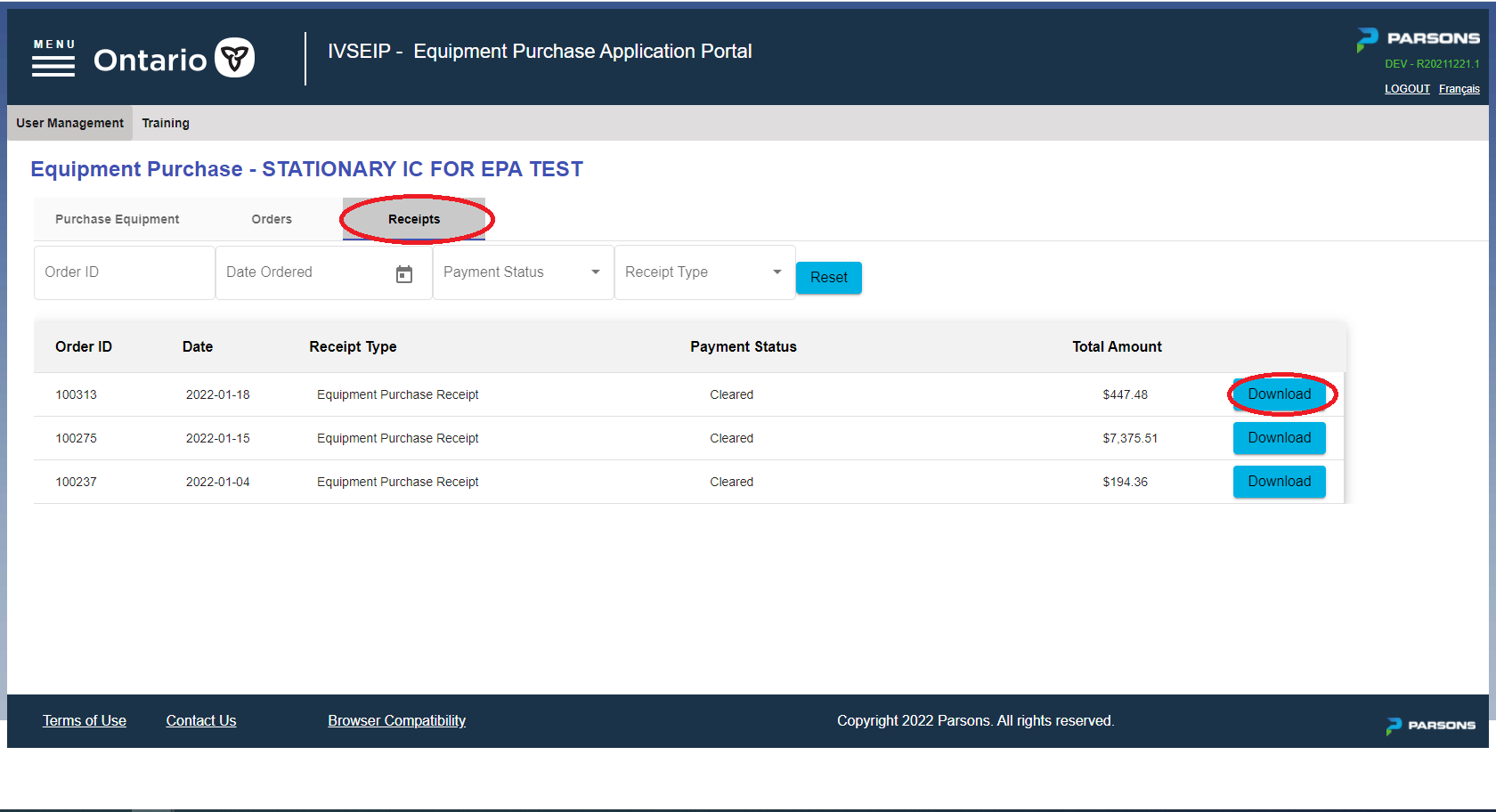
Task: Open the Purchase Equipment tab
Action: 117,218
